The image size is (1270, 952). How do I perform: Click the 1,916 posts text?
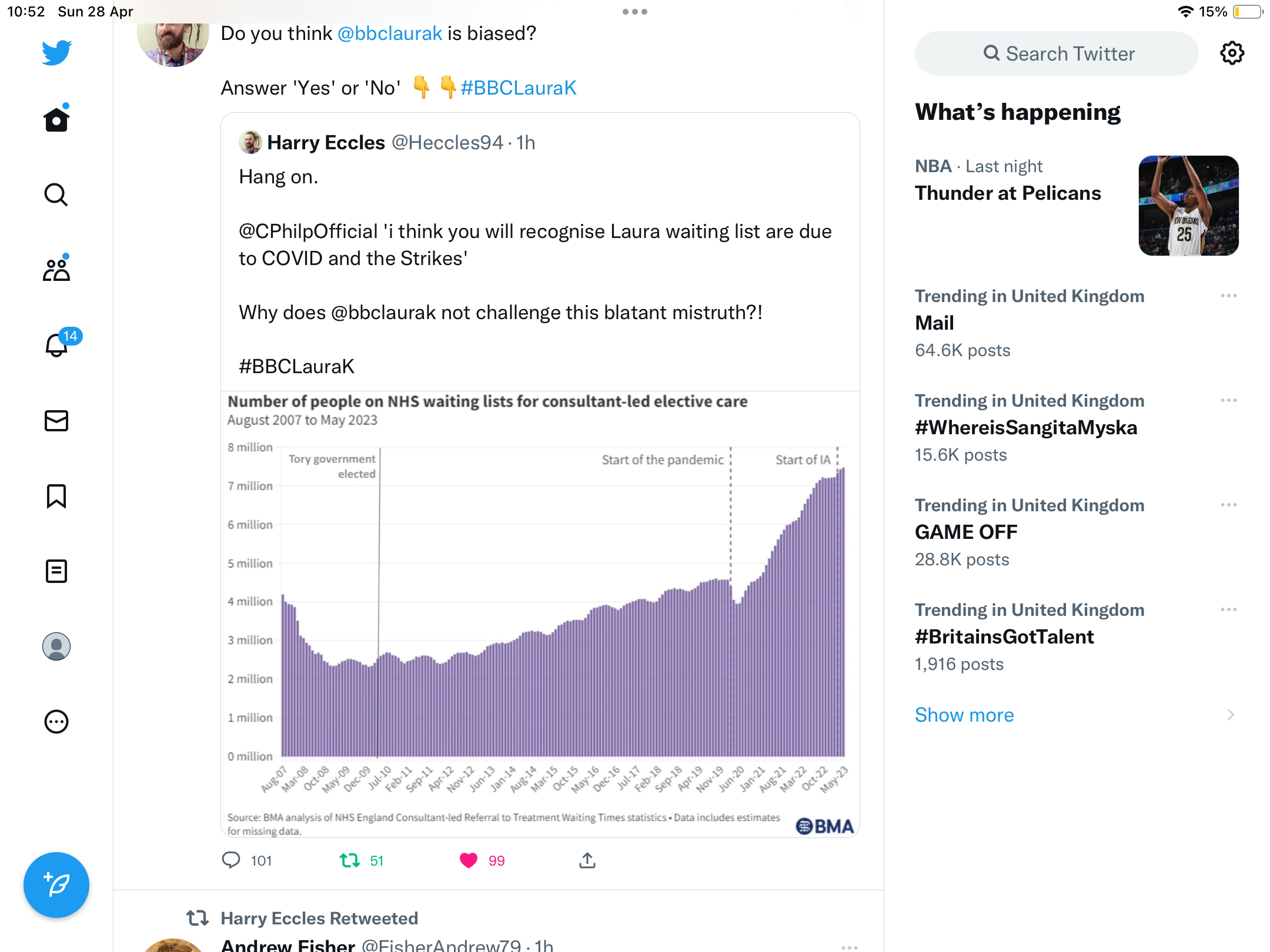point(959,664)
